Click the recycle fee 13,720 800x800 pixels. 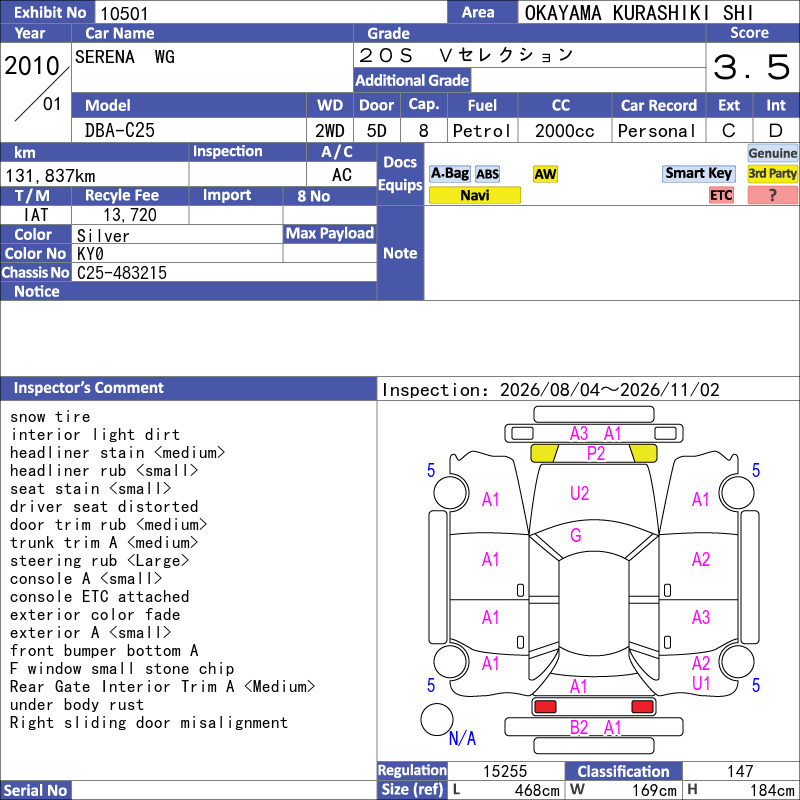tap(130, 215)
